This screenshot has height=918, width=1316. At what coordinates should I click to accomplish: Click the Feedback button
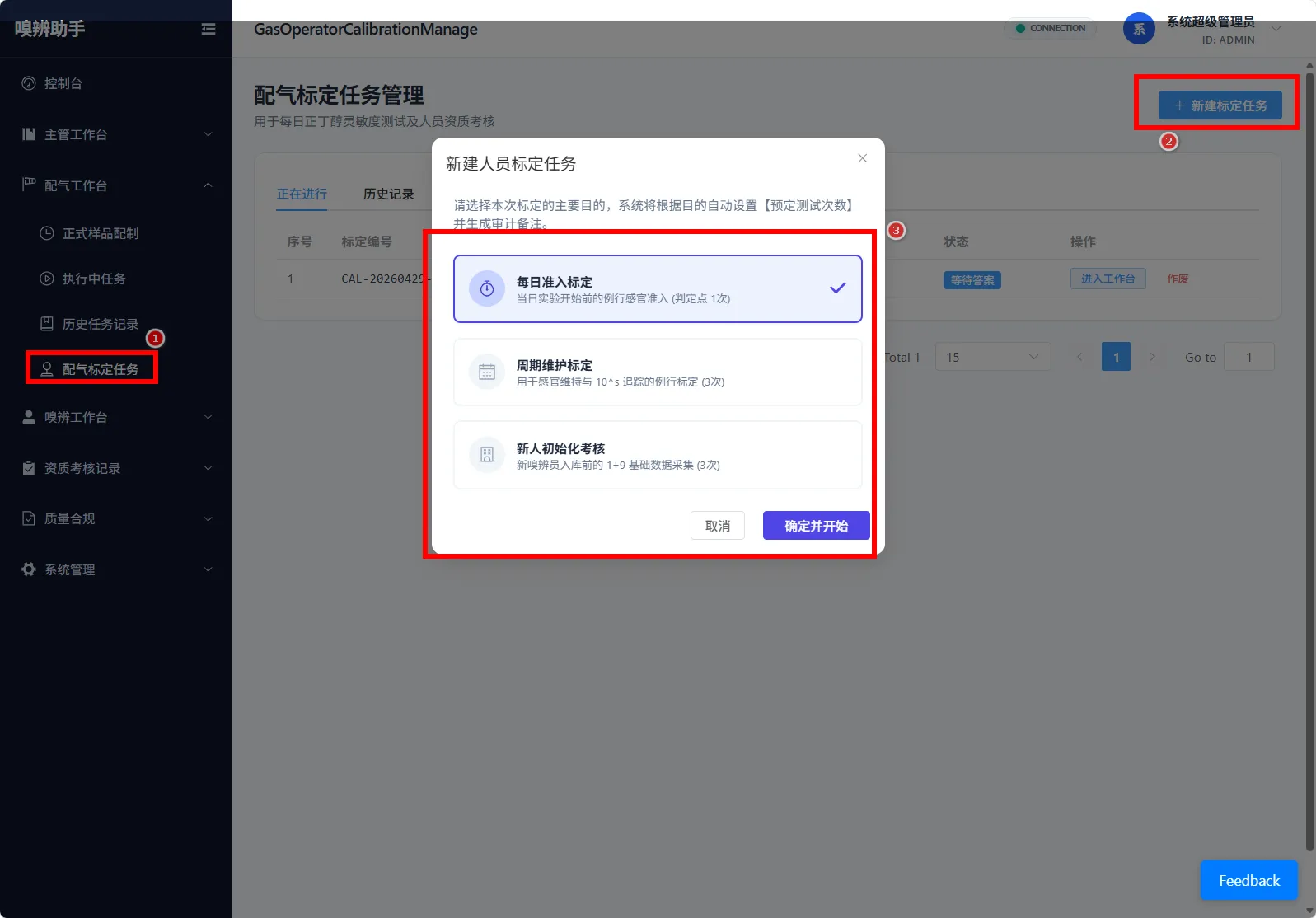point(1248,880)
